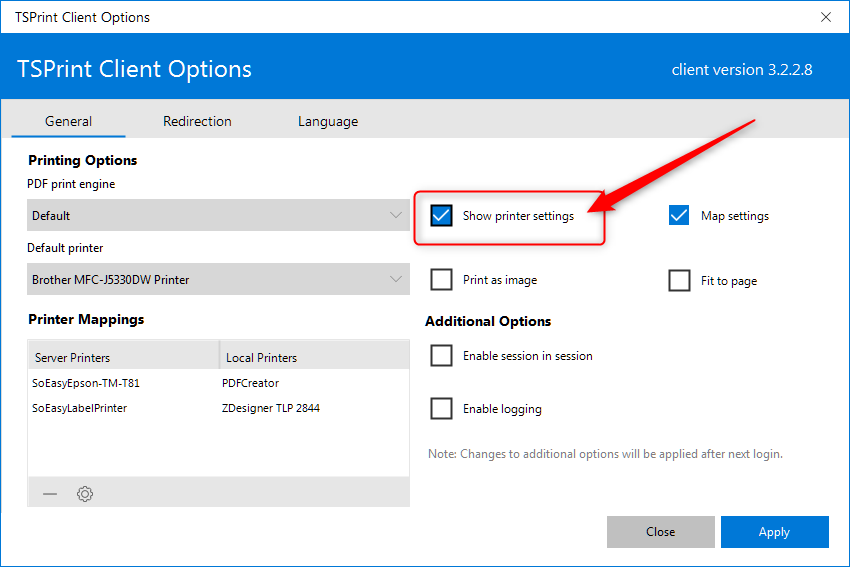Screen dimensions: 850x567
Task: Click the Fit to page label
Action: pos(729,281)
